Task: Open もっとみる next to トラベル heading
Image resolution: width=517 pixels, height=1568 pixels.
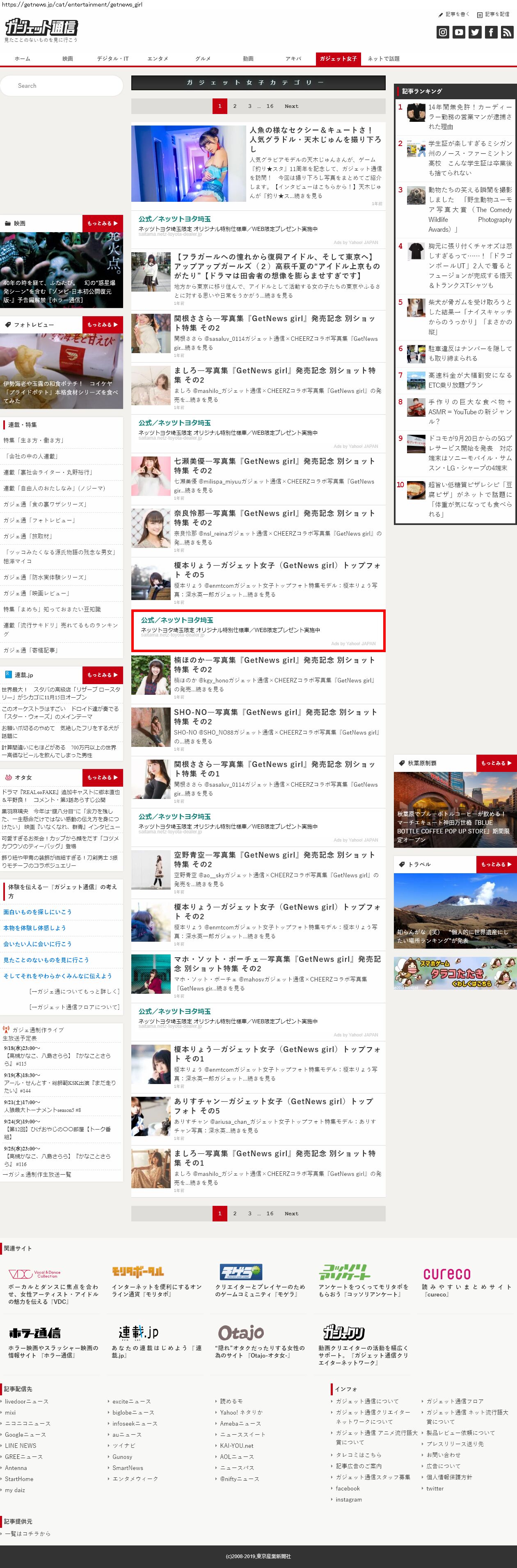Action: click(x=496, y=864)
